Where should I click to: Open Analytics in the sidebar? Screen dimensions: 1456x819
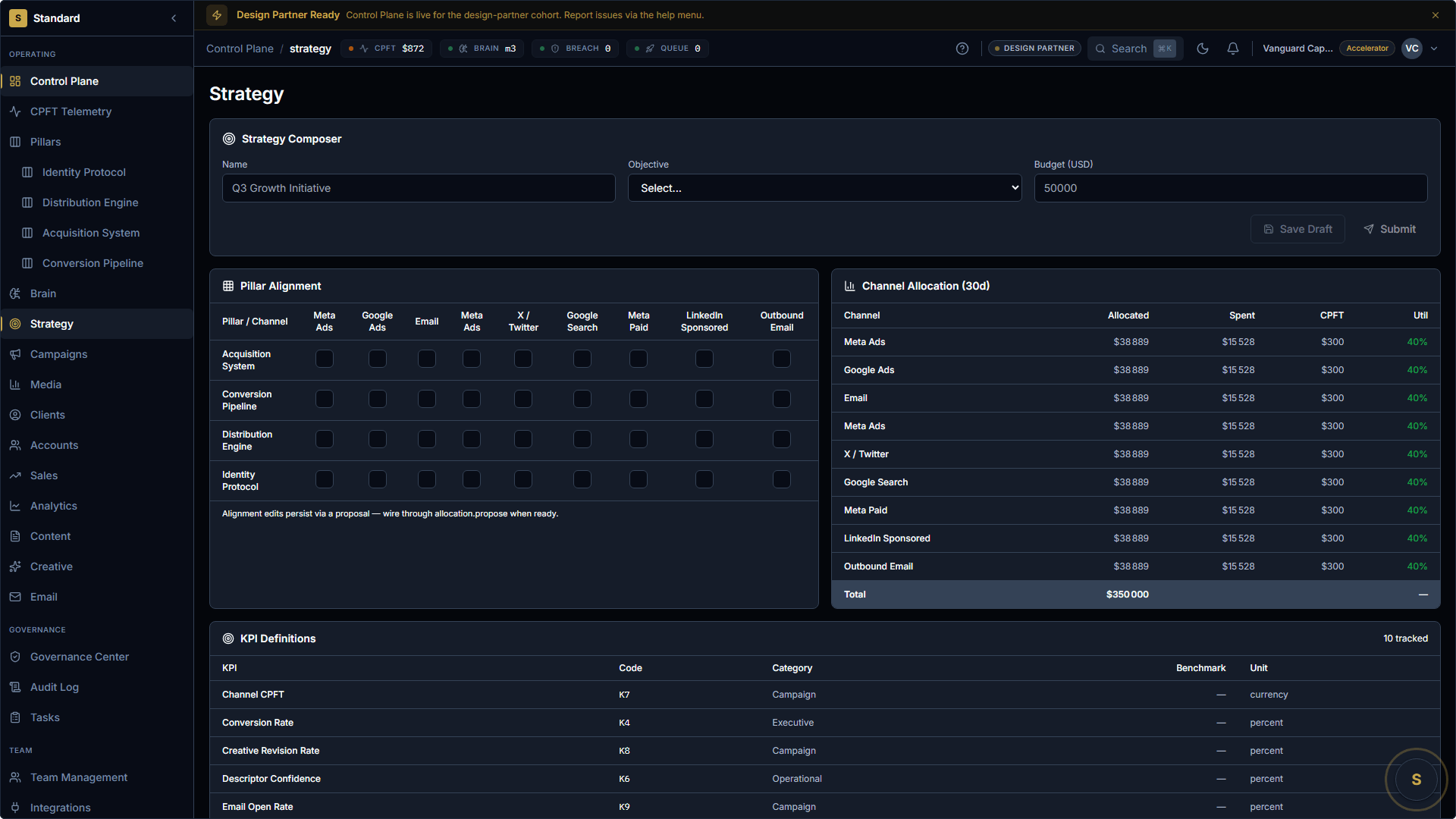[x=96, y=506]
